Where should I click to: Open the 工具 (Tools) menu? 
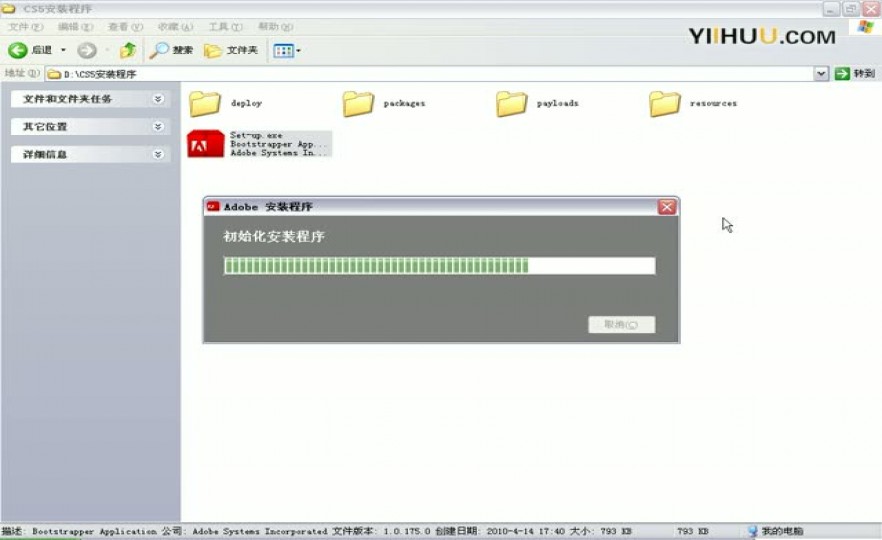click(225, 27)
